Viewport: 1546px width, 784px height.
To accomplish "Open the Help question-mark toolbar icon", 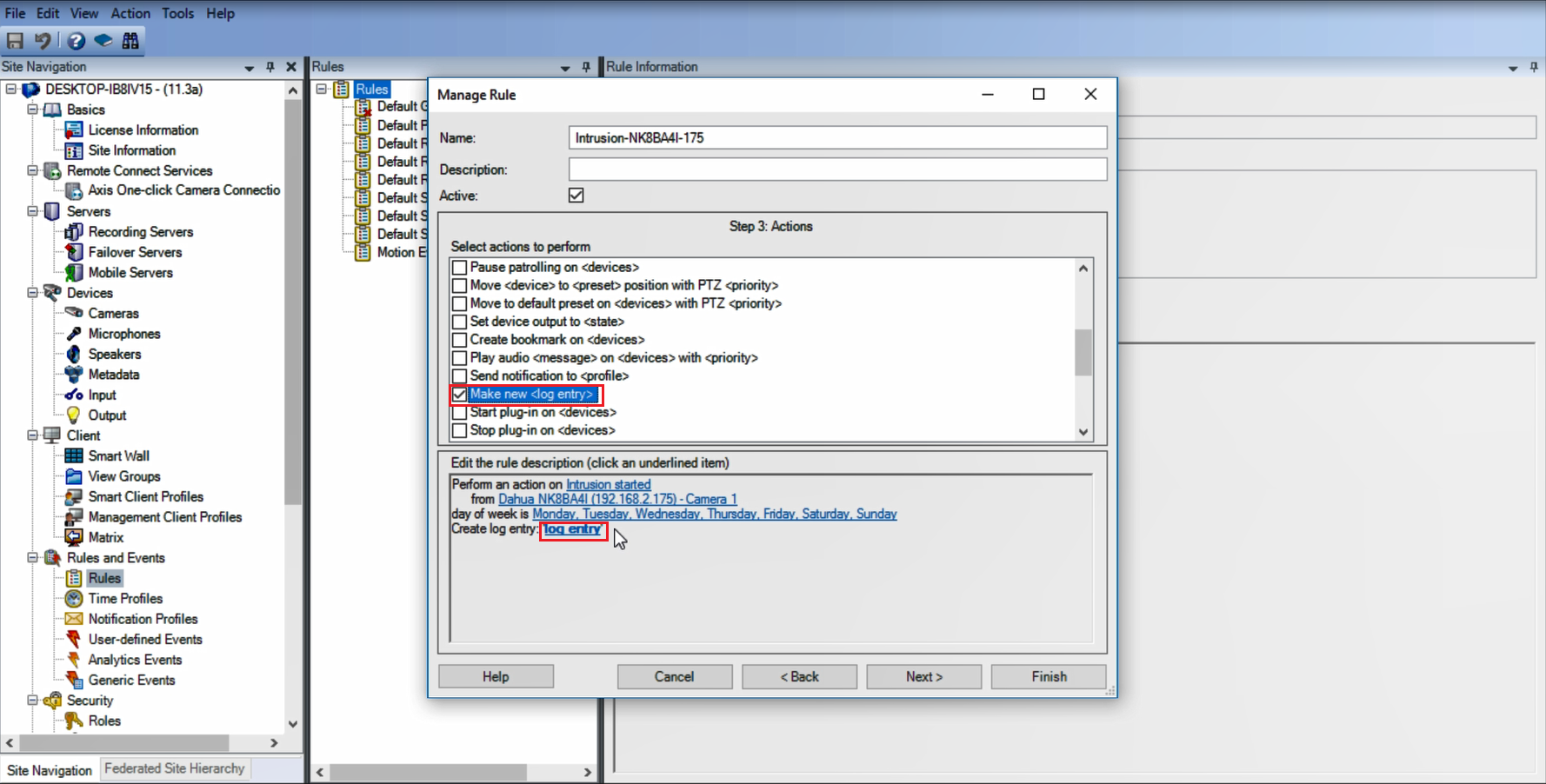I will click(77, 40).
